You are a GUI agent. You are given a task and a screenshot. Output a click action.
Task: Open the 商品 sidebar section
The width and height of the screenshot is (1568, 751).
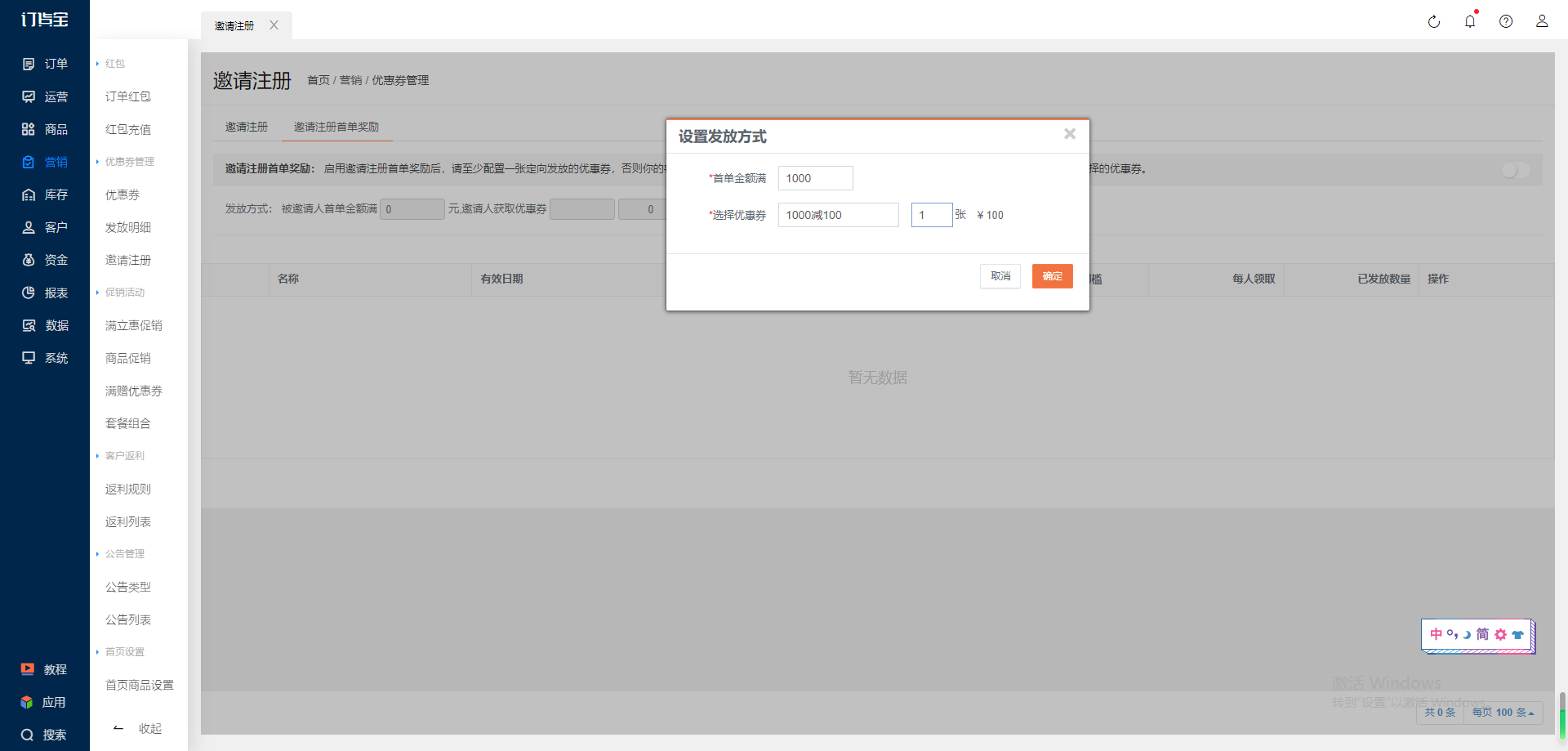(45, 129)
